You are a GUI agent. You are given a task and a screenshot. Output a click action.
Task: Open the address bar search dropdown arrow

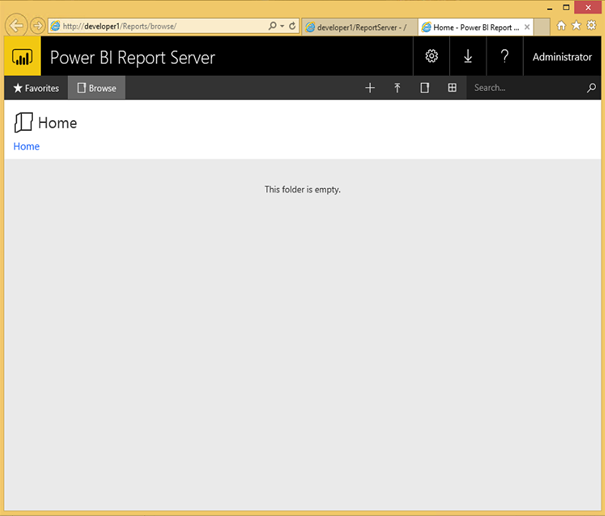pyautogui.click(x=282, y=26)
